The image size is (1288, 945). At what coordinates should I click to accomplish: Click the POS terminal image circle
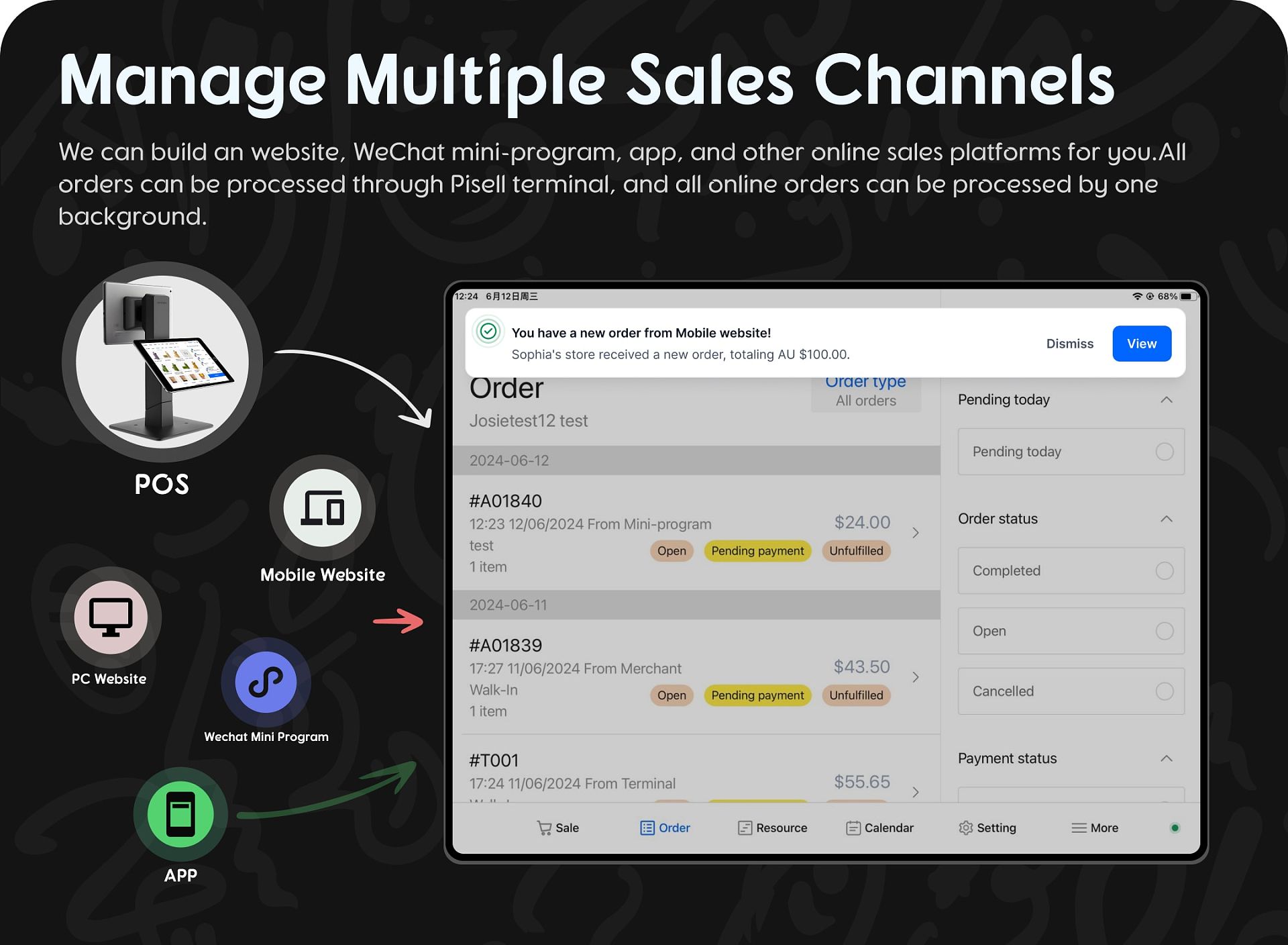(162, 362)
